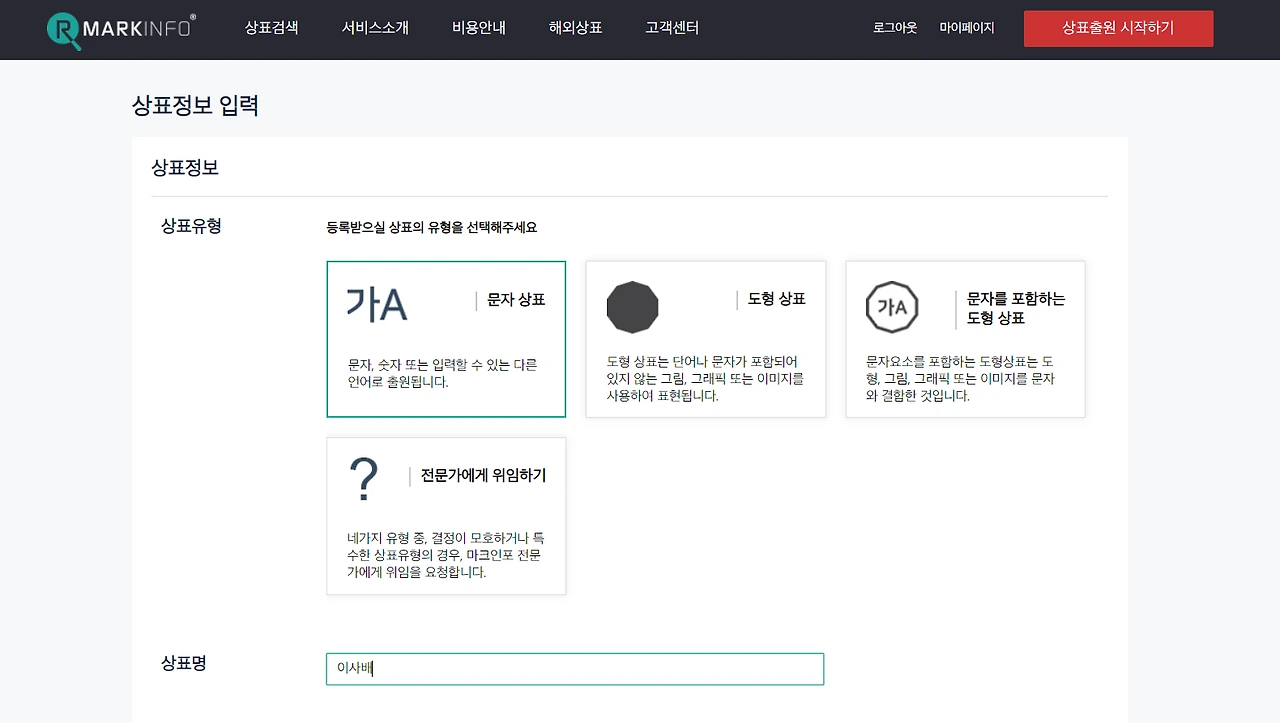Open the 비용안내 menu
Screen dimensions: 1280x723
coord(478,28)
